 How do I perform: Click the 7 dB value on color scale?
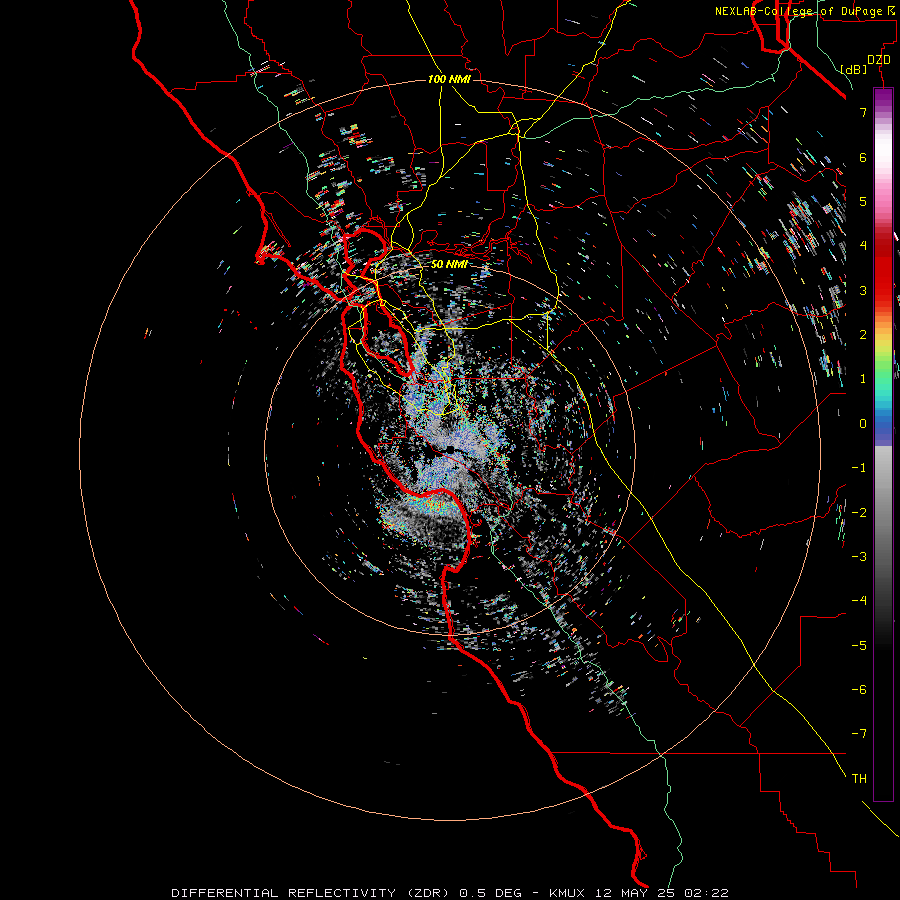863,112
